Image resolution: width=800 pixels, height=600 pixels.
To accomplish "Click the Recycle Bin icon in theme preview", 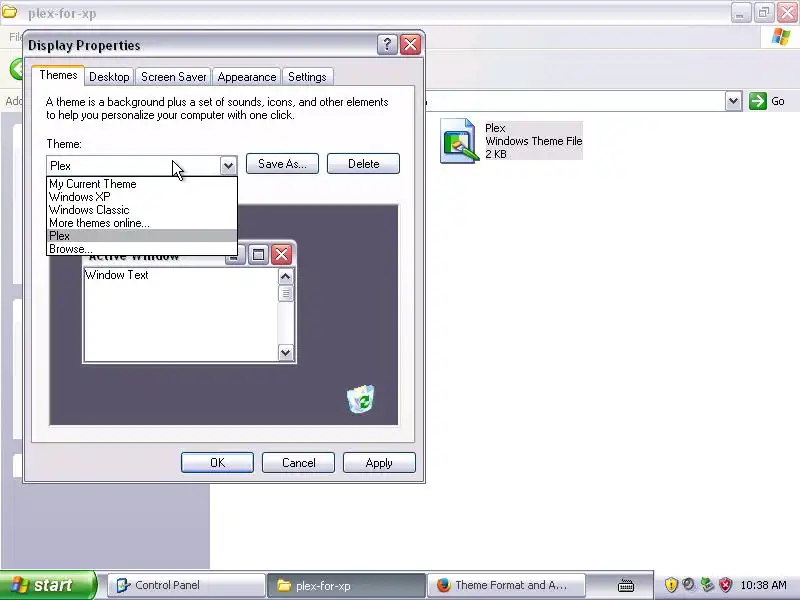I will [361, 399].
